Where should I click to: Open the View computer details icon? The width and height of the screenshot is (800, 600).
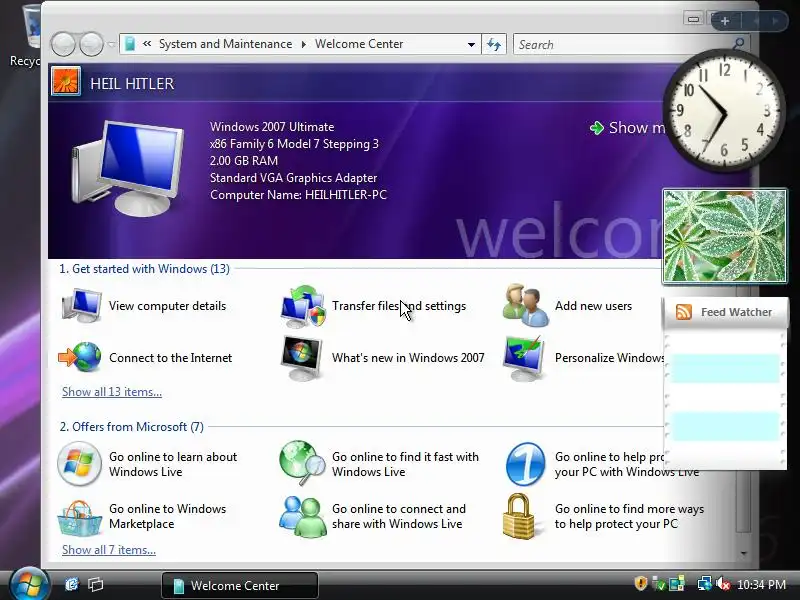pyautogui.click(x=82, y=305)
